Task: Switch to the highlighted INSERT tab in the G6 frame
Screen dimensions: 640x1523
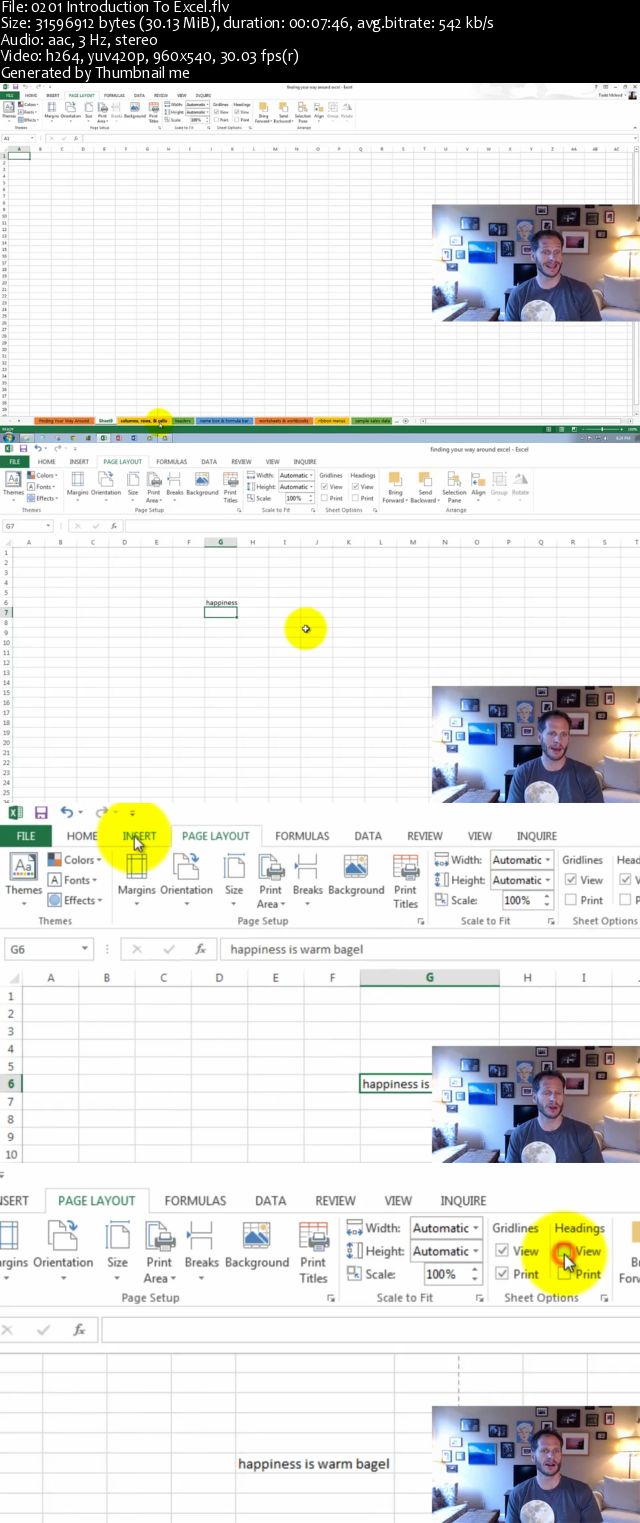Action: (139, 836)
